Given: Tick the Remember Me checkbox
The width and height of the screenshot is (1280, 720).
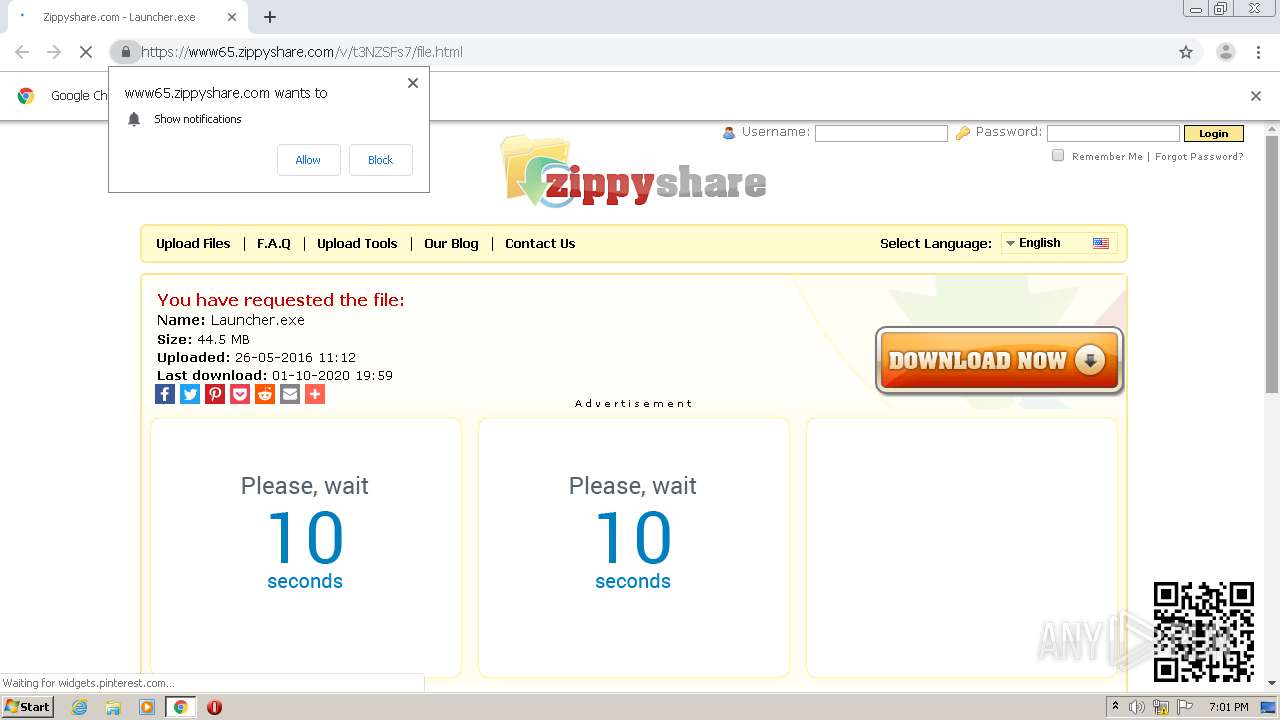Looking at the screenshot, I should pos(1058,155).
